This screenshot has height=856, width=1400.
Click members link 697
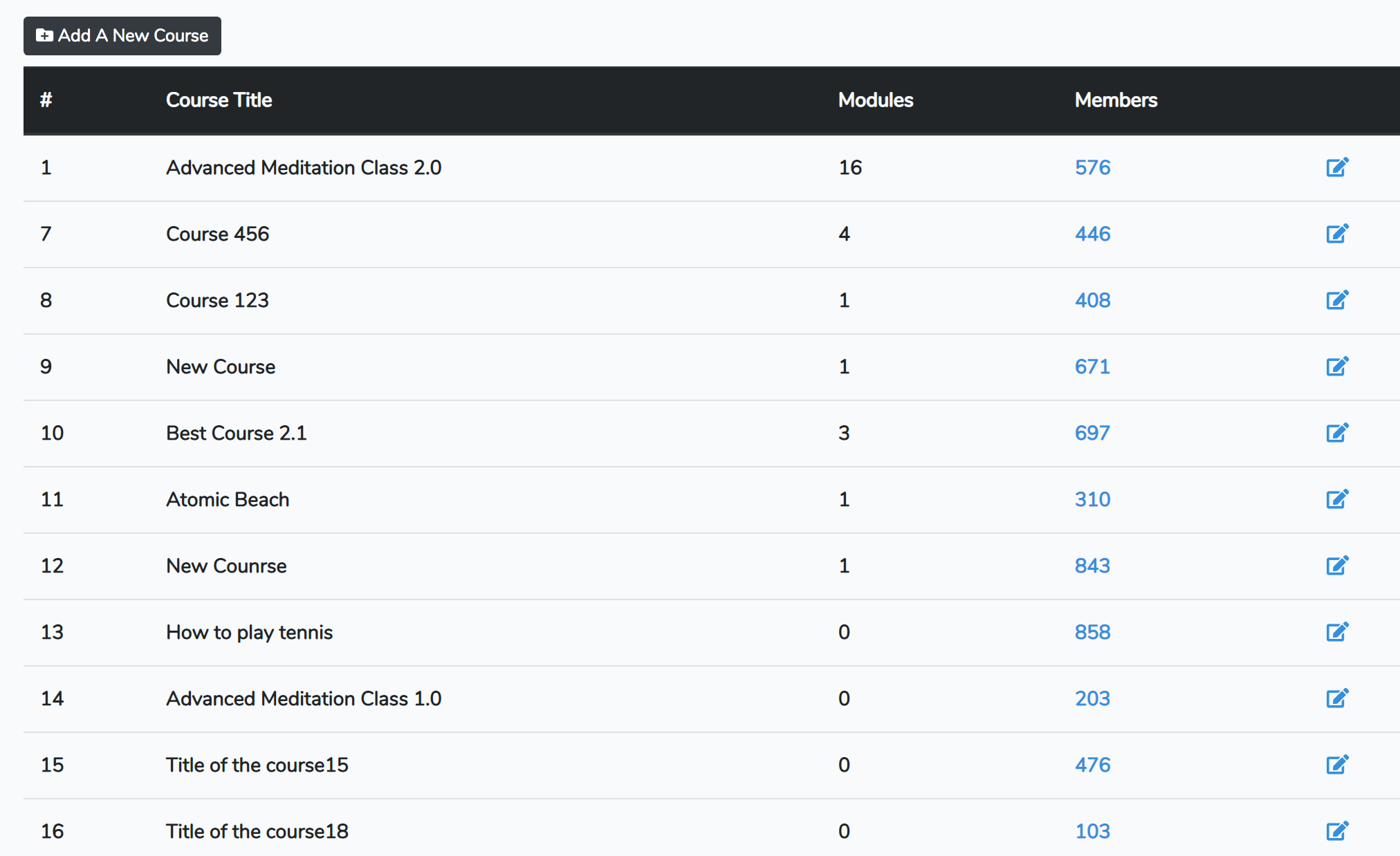(1092, 433)
